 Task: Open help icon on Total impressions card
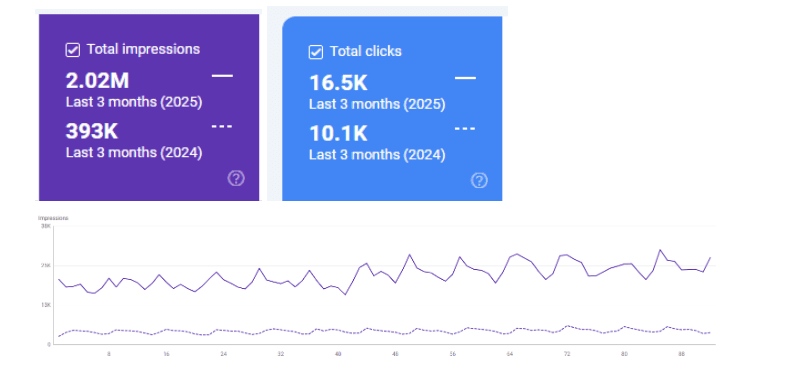[236, 178]
